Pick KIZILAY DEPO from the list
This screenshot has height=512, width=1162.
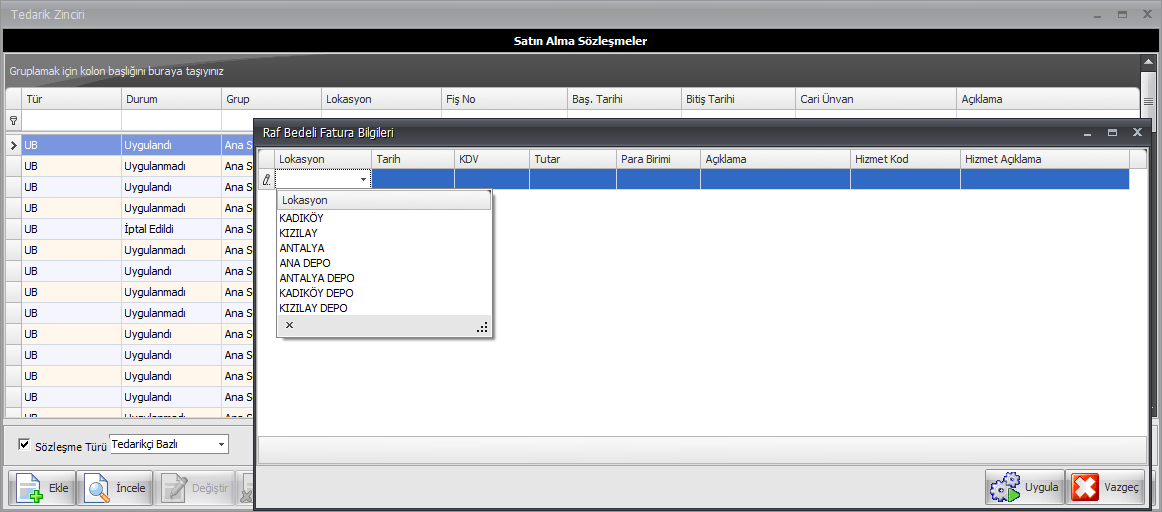[314, 308]
